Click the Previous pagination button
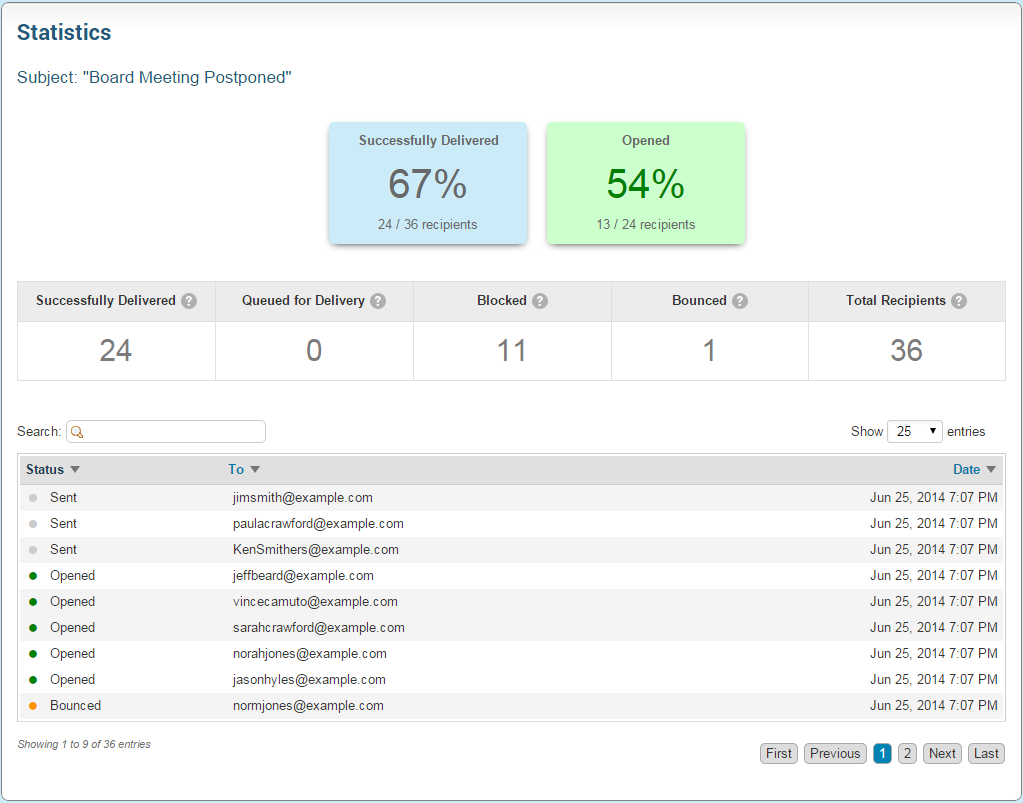This screenshot has width=1023, height=803. click(835, 754)
